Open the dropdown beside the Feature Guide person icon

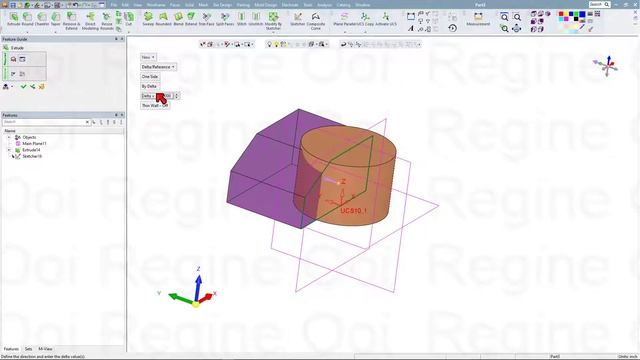click(x=12, y=87)
